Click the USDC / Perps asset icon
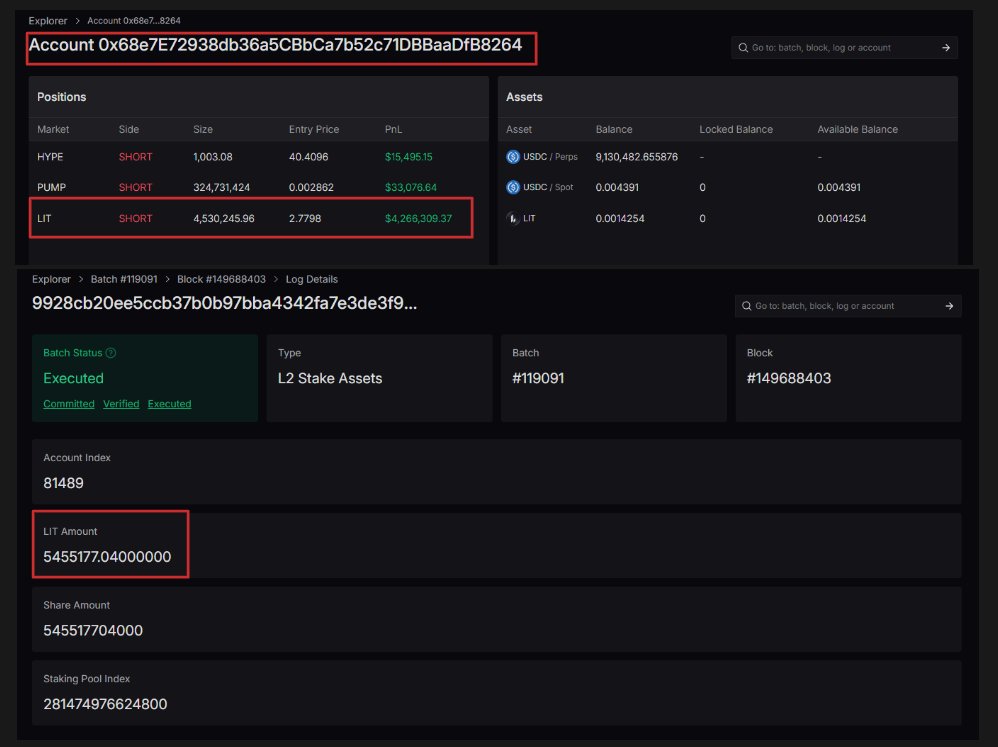998x747 pixels. pos(513,157)
